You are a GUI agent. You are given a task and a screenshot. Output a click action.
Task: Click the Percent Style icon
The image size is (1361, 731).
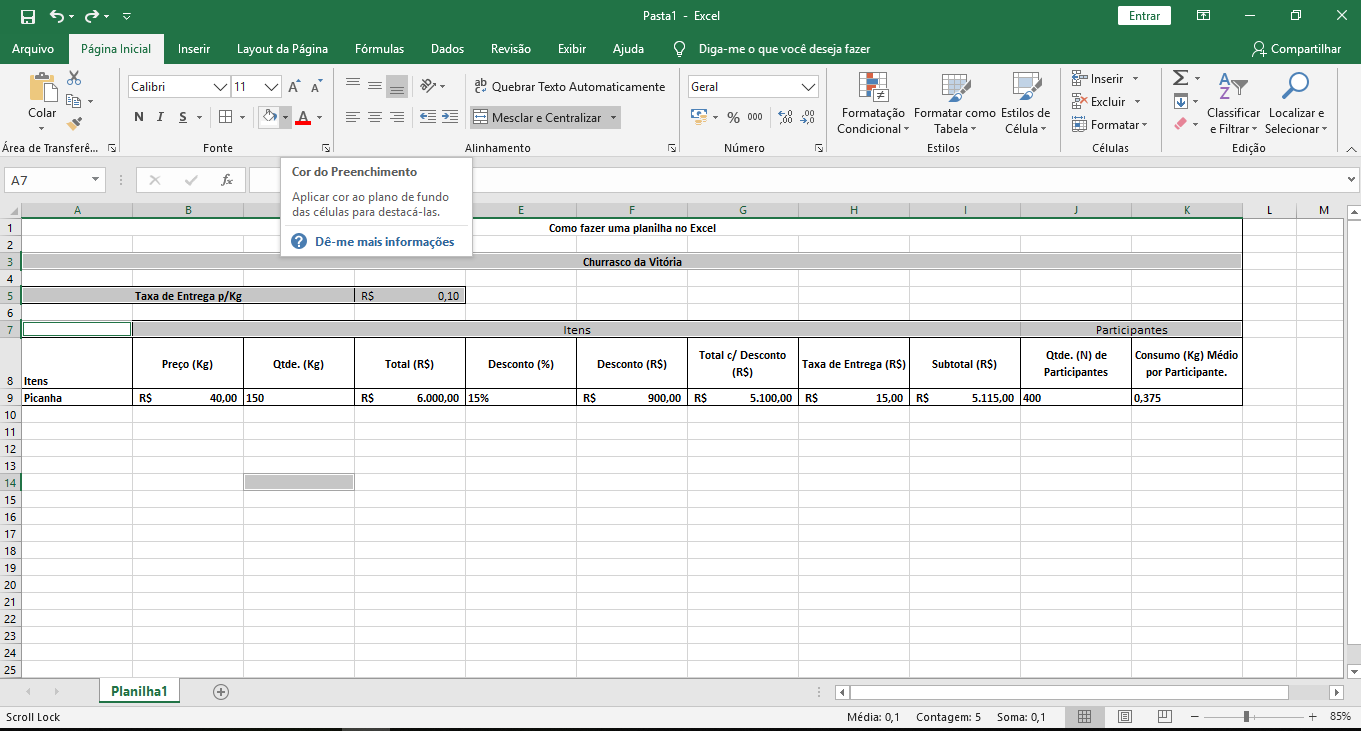(733, 117)
